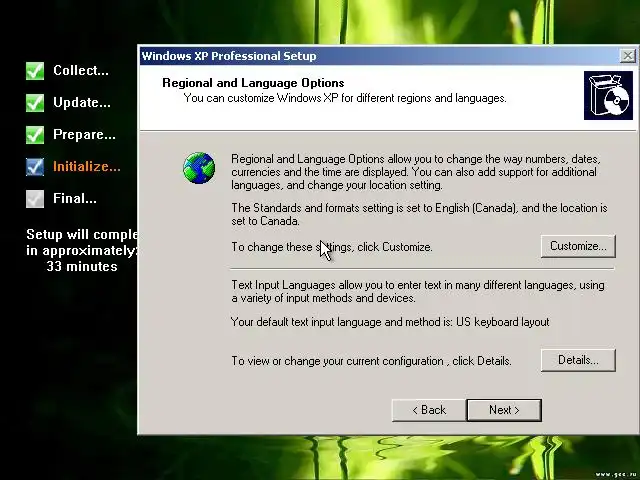Click the blue checkmark beside Initialize
640x480 pixels.
[35, 167]
